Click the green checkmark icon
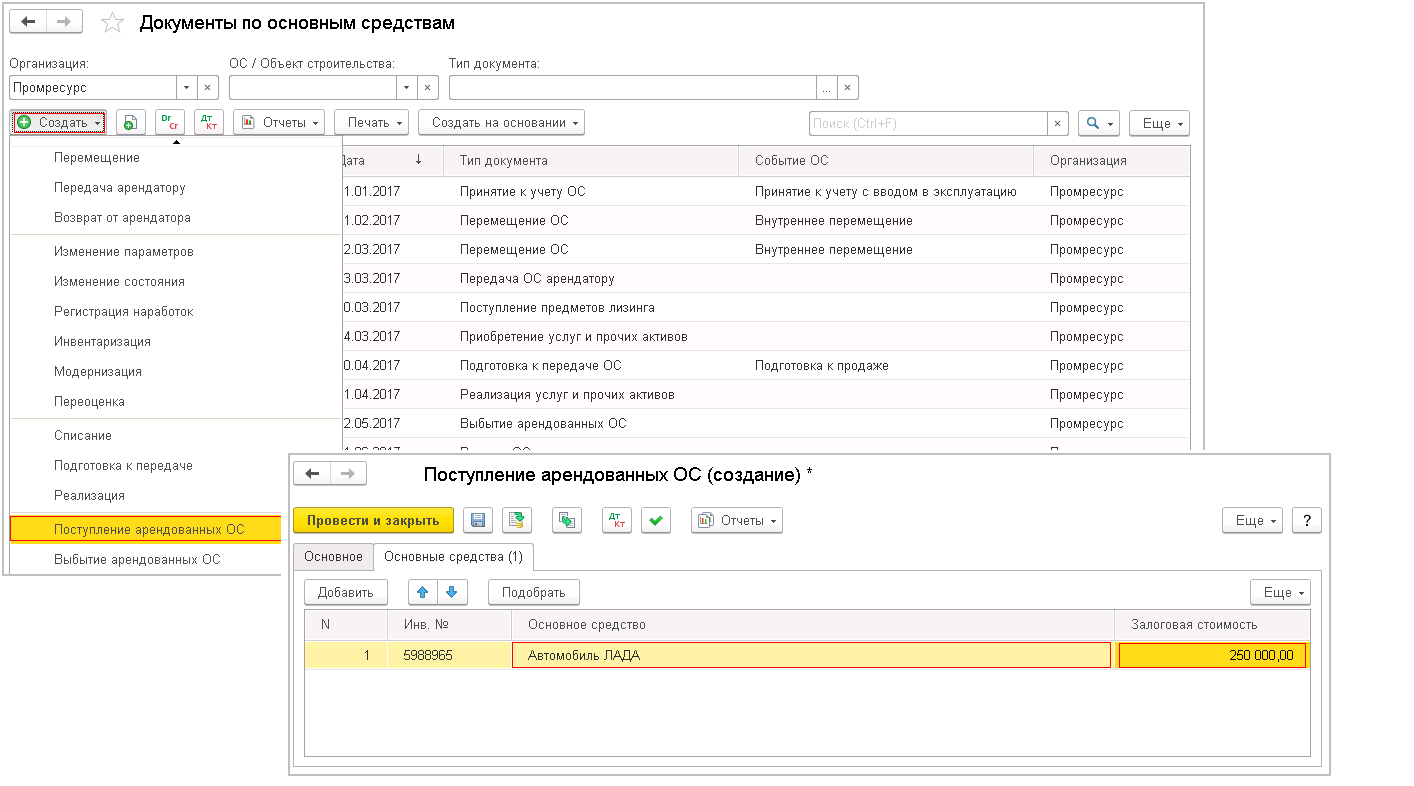 tap(656, 520)
